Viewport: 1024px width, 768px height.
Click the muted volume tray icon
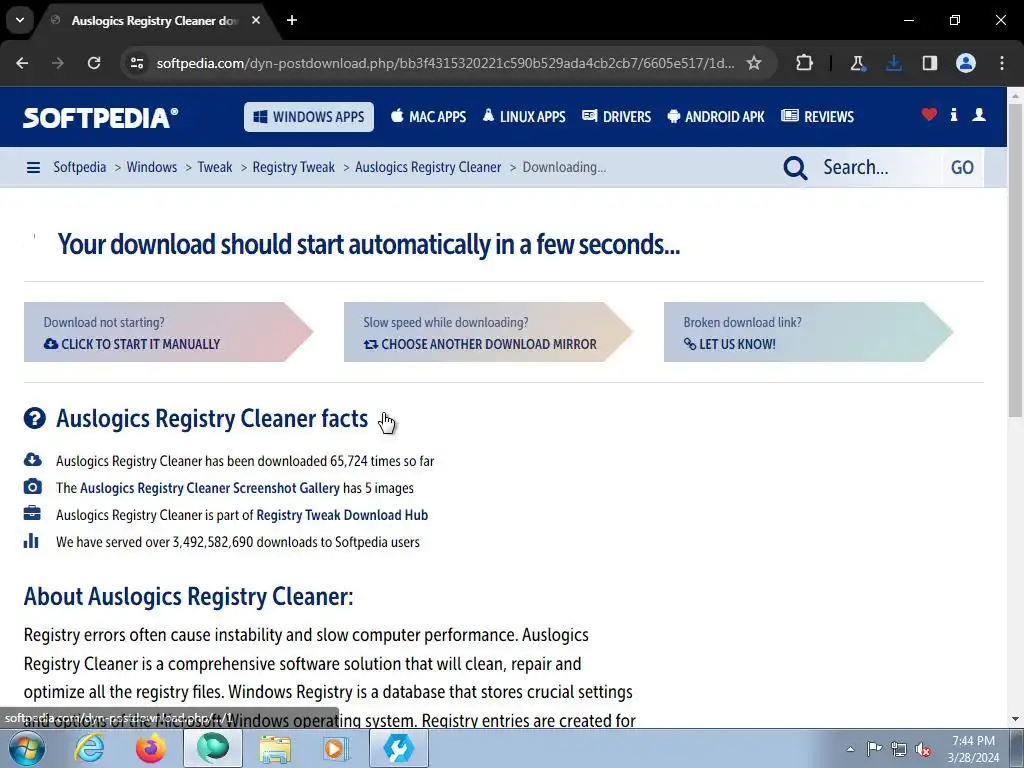pos(923,749)
